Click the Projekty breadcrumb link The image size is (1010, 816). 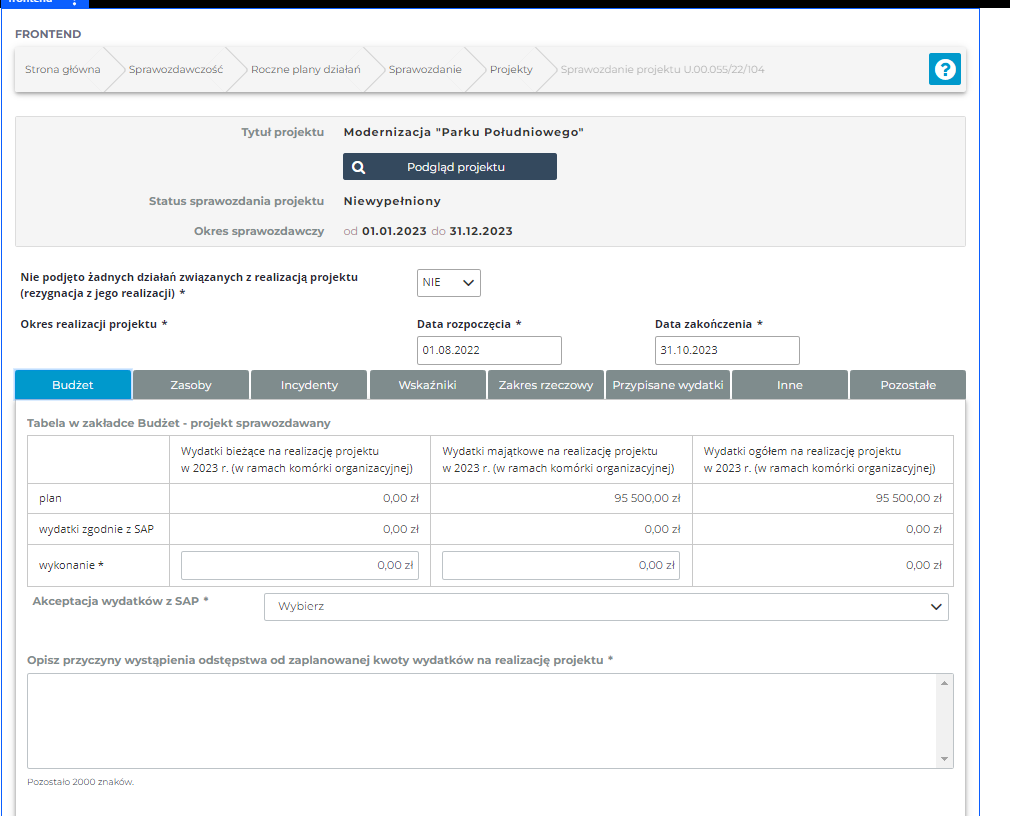point(511,70)
